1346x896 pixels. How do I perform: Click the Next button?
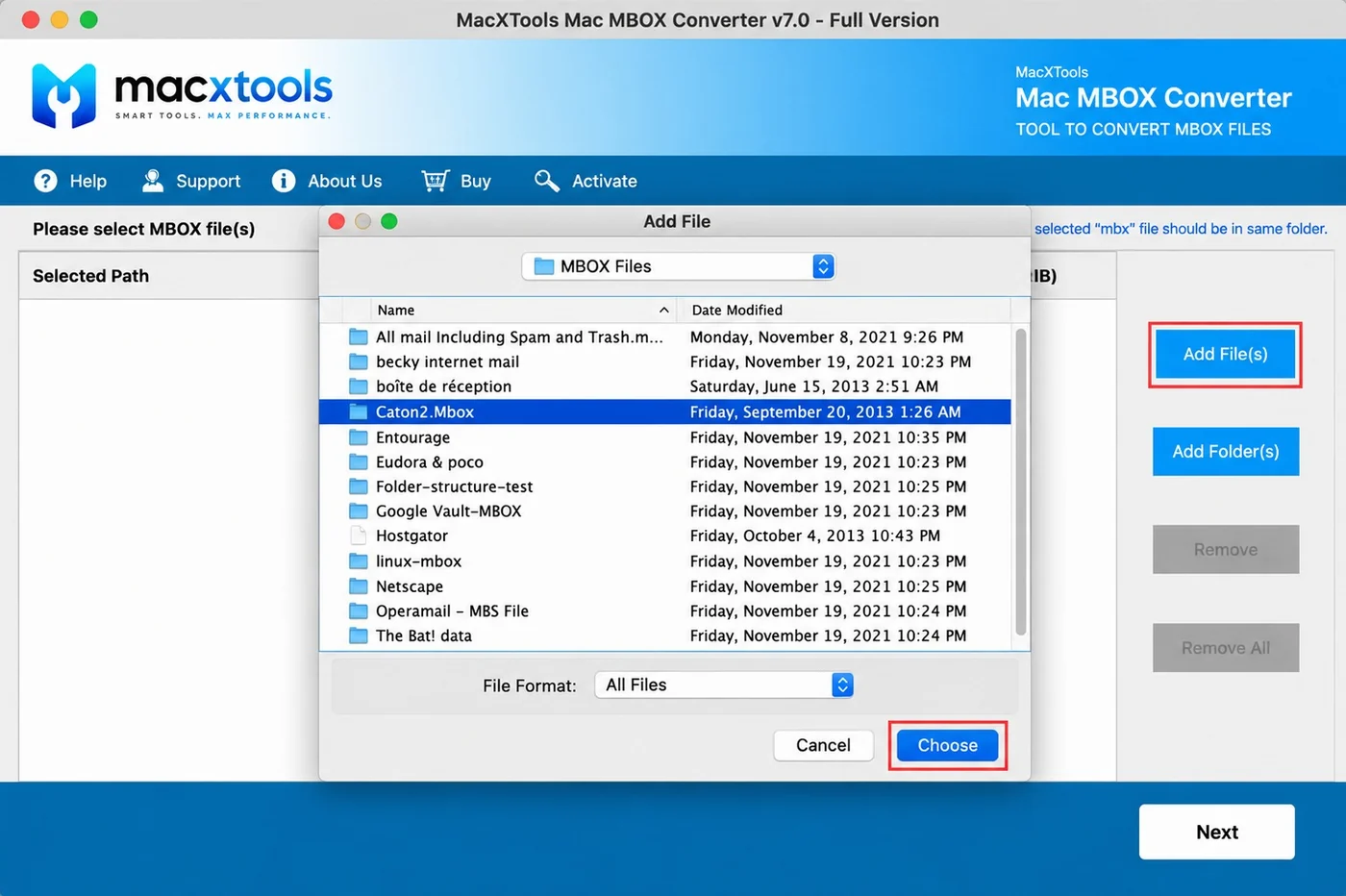pos(1217,832)
